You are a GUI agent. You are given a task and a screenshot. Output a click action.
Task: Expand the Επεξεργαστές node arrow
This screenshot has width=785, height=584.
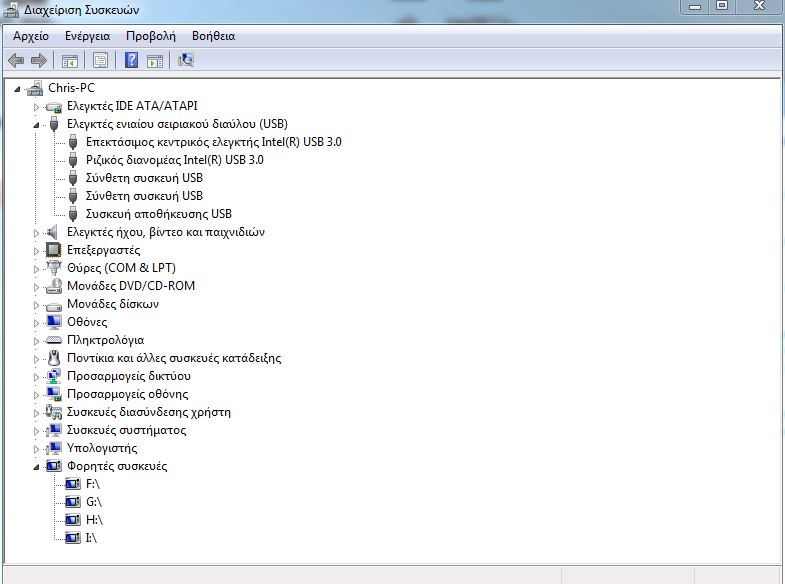click(36, 251)
